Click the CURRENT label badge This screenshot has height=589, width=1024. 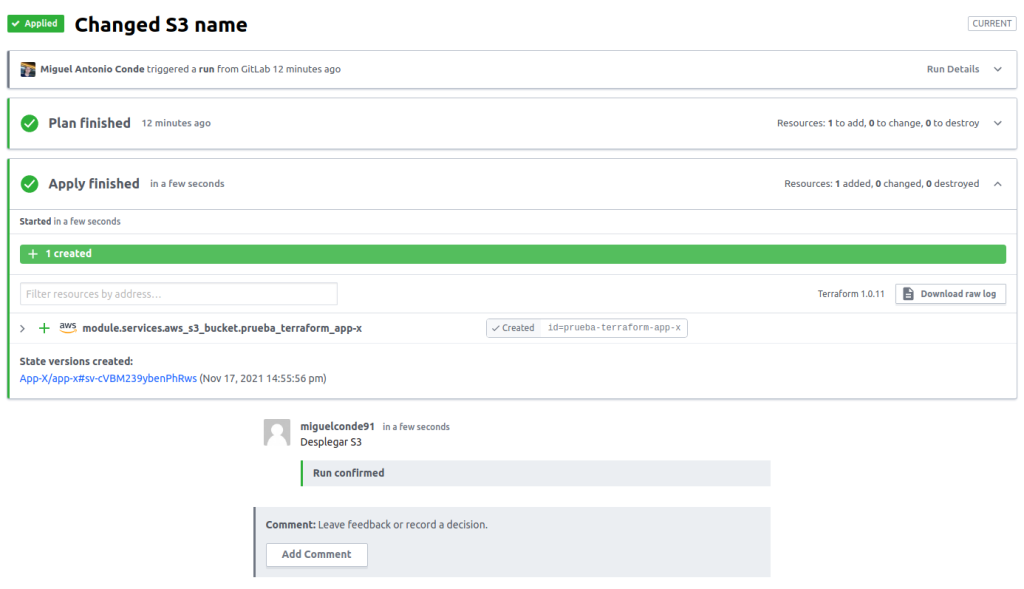coord(991,24)
